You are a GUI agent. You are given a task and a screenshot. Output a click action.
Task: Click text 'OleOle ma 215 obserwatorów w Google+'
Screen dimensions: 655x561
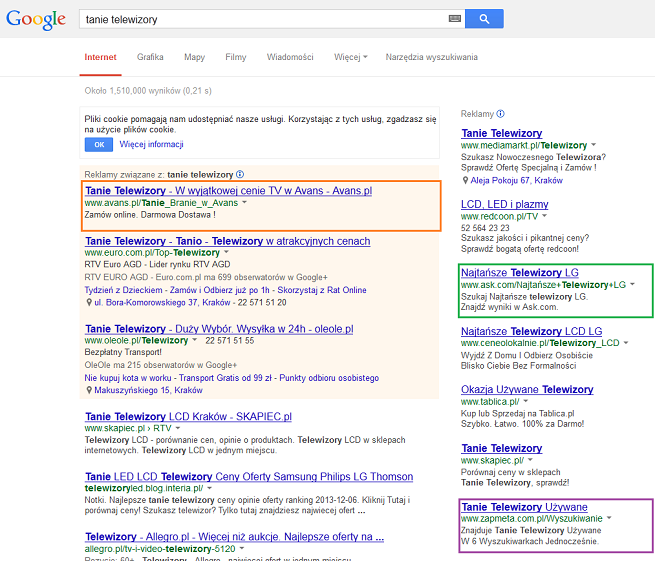(x=160, y=365)
